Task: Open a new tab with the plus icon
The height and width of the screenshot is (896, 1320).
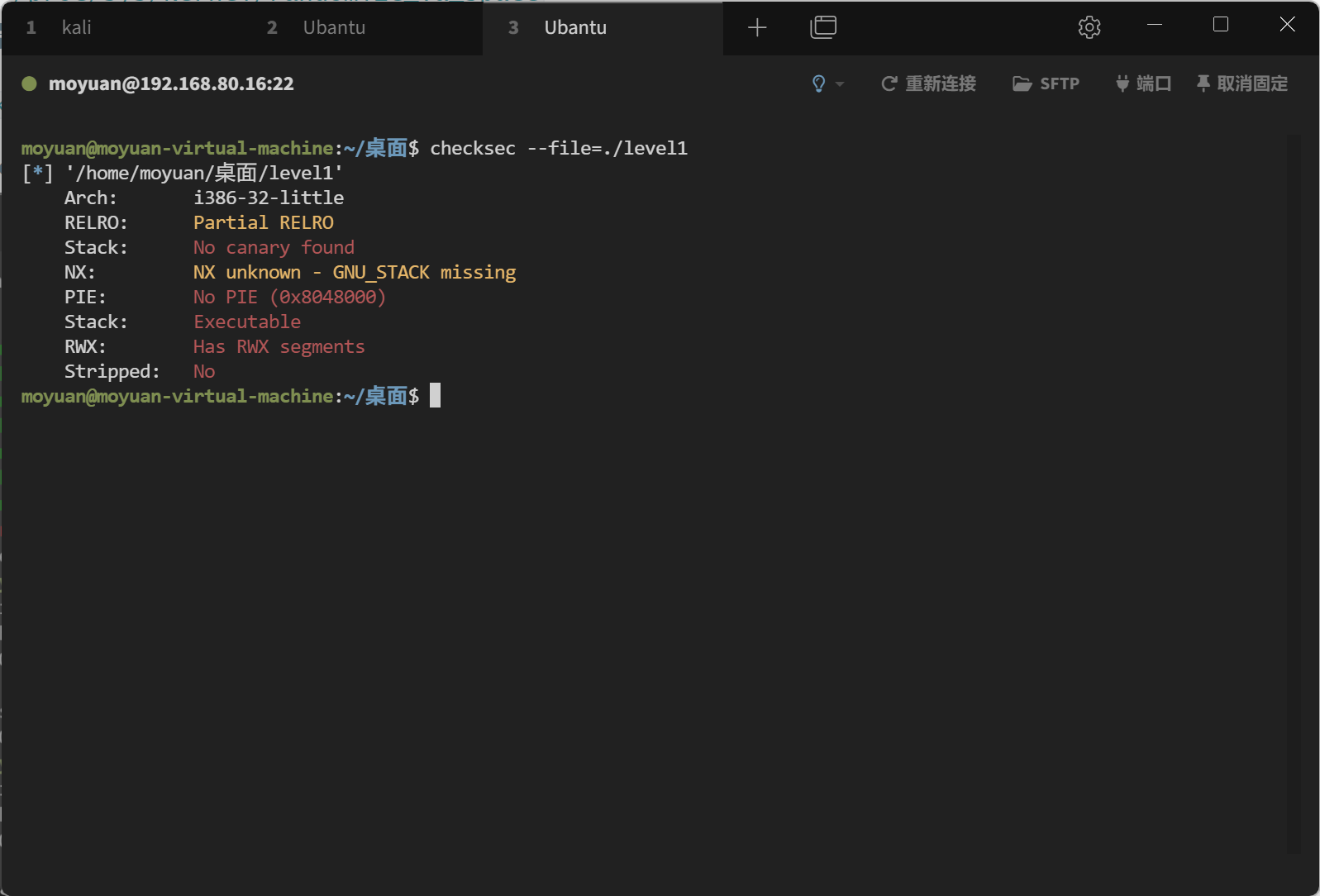Action: coord(756,27)
